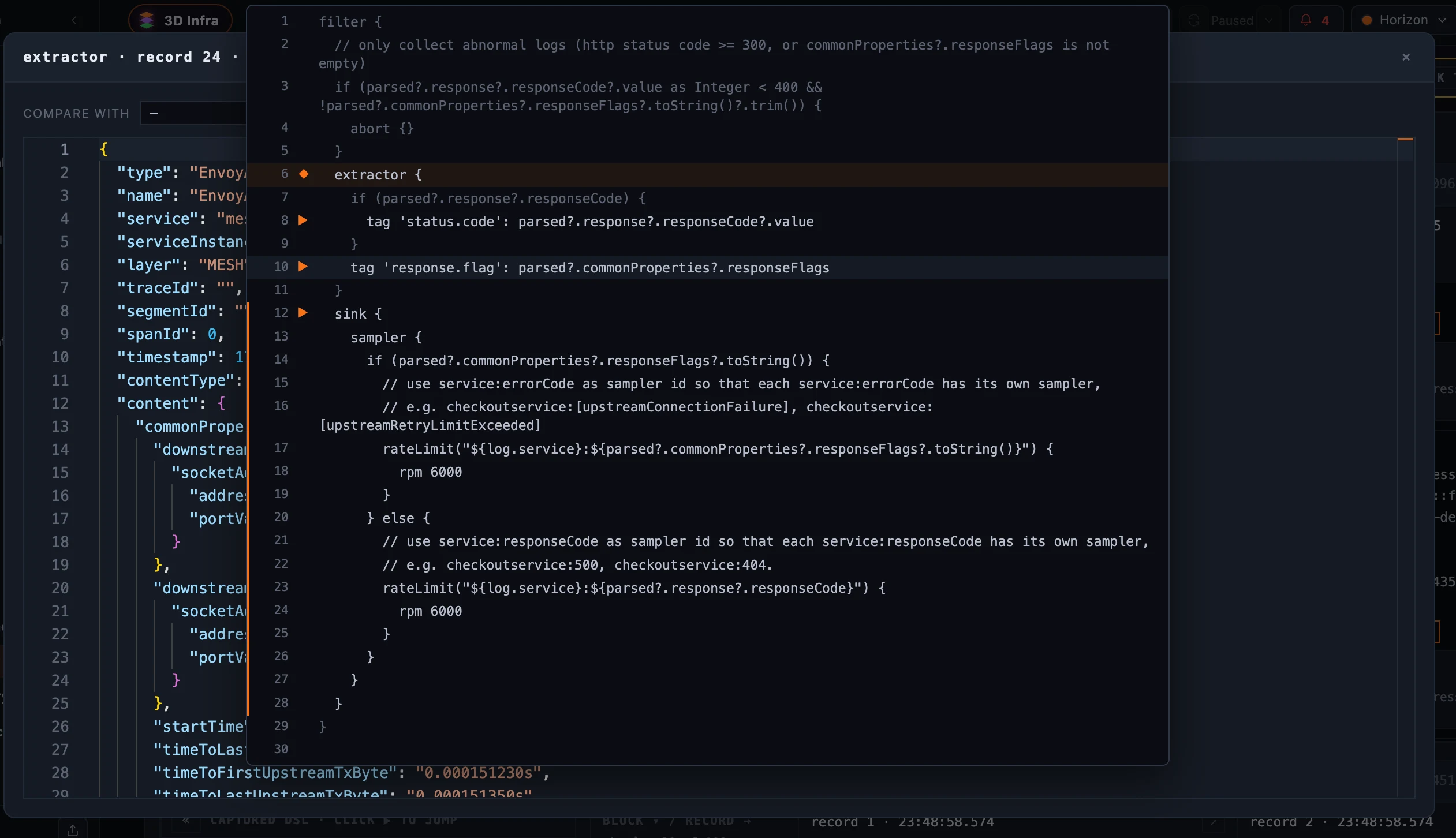1456x838 pixels.
Task: Click the "content" key in JSON line 12
Action: (x=158, y=403)
